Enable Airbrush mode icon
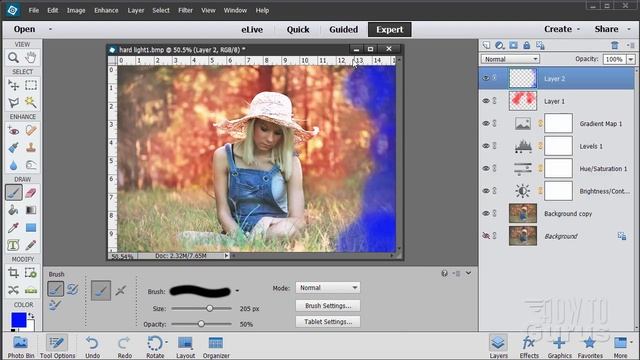Viewport: 640px width, 360px height. tap(120, 291)
